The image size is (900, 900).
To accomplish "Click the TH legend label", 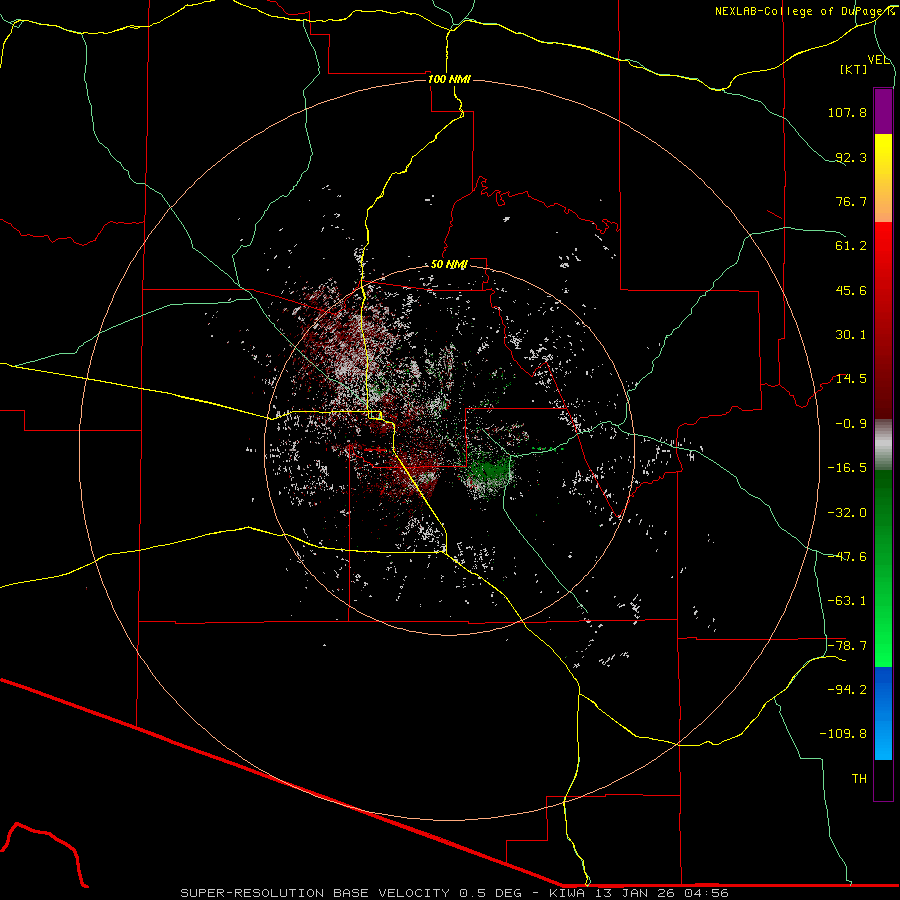I will [x=859, y=779].
